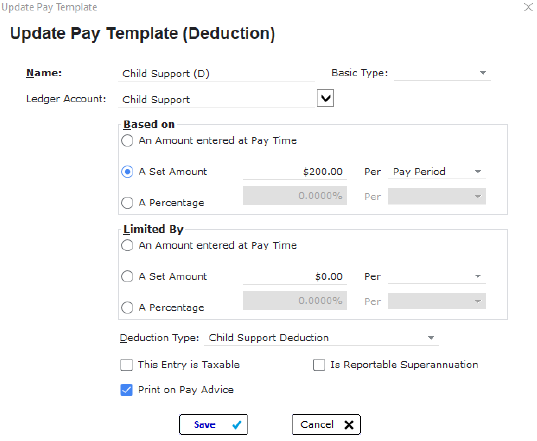Click Limited By percentage 0.0000% field
The image size is (537, 441).
coord(295,300)
